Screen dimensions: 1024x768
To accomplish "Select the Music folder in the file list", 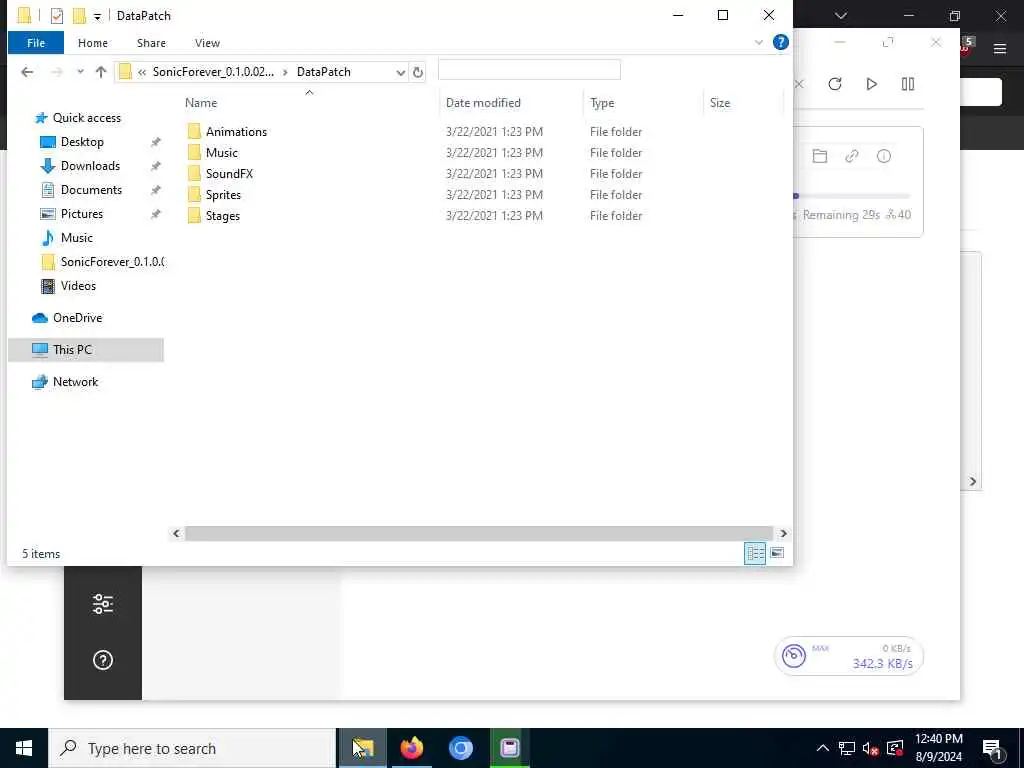I will coord(221,153).
